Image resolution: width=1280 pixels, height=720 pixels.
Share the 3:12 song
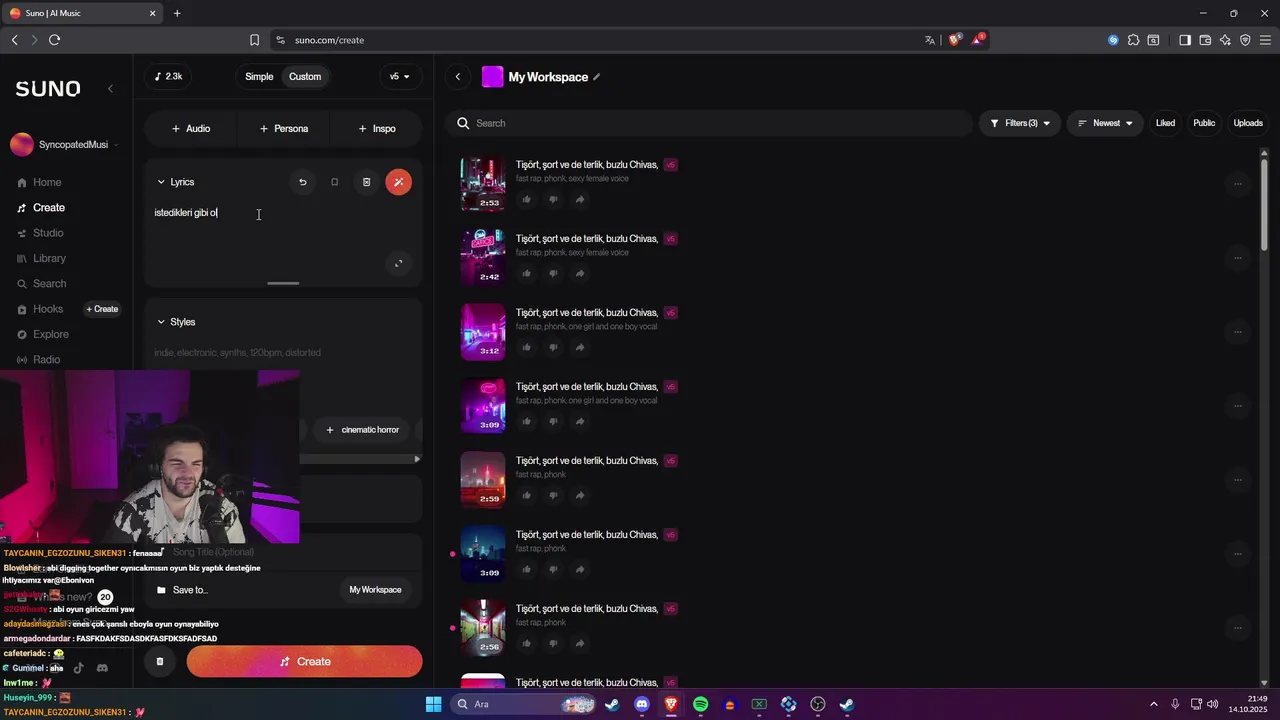580,347
